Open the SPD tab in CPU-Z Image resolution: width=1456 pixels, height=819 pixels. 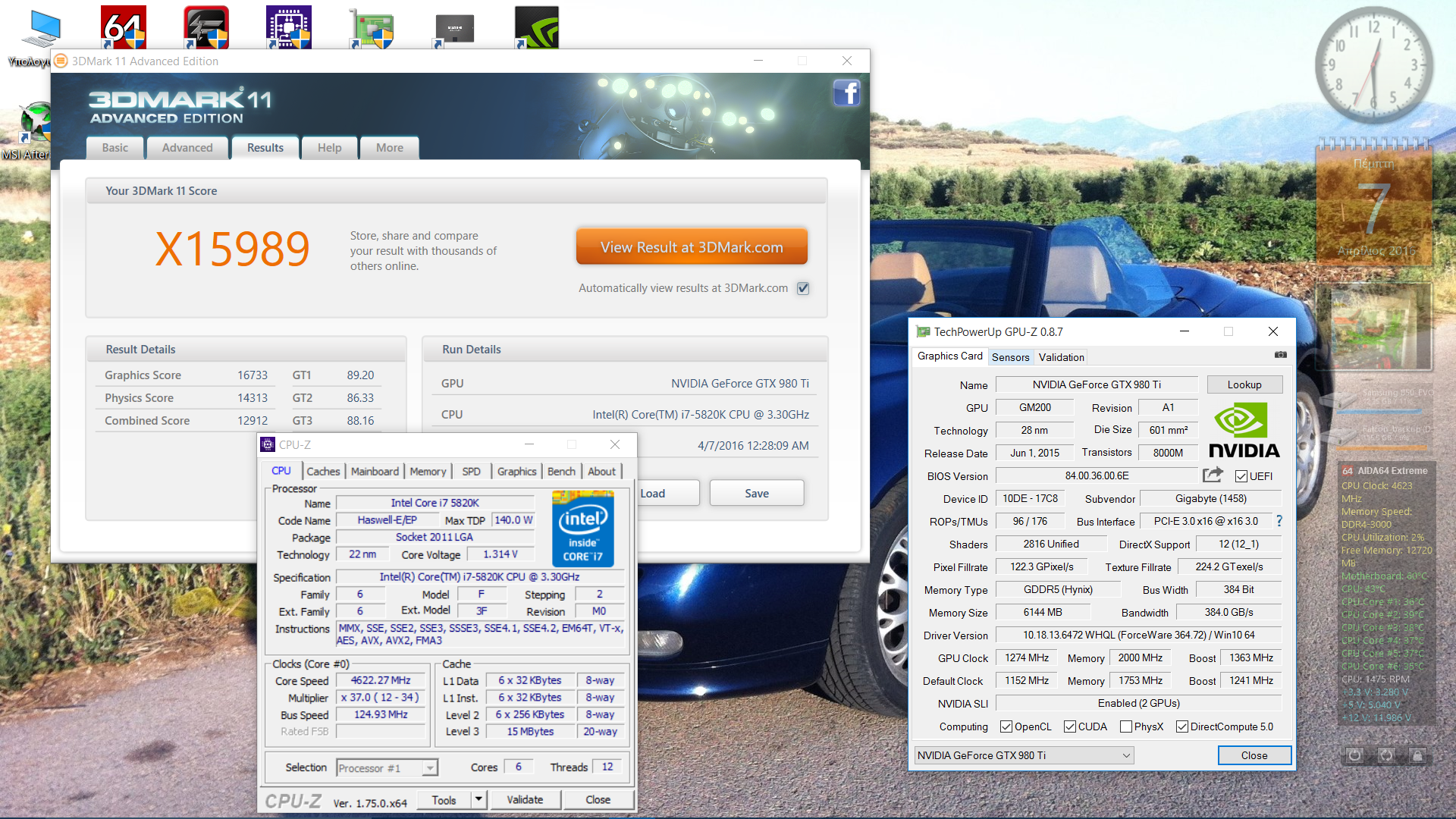471,471
